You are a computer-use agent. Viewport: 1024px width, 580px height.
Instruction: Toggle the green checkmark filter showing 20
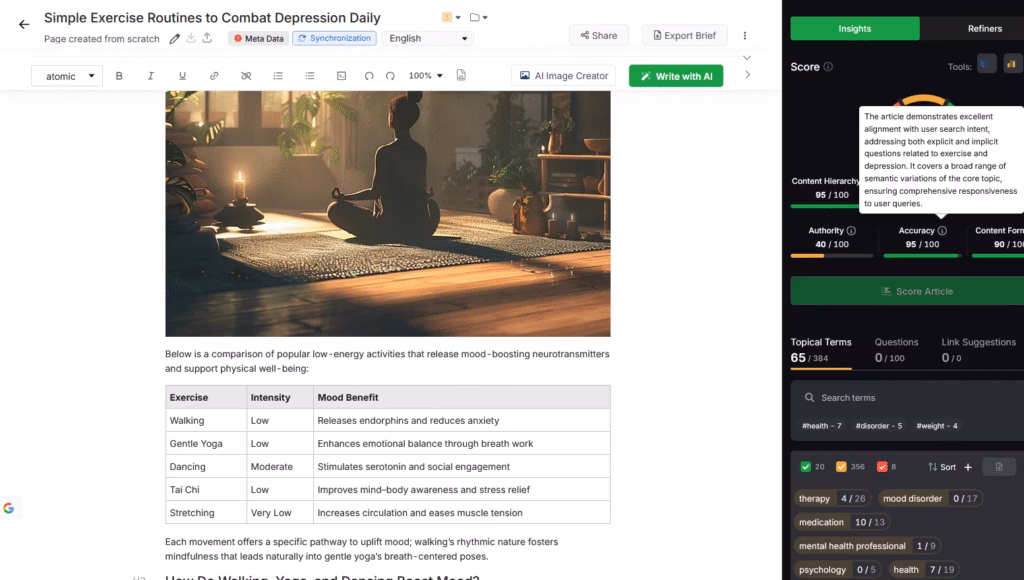point(805,467)
